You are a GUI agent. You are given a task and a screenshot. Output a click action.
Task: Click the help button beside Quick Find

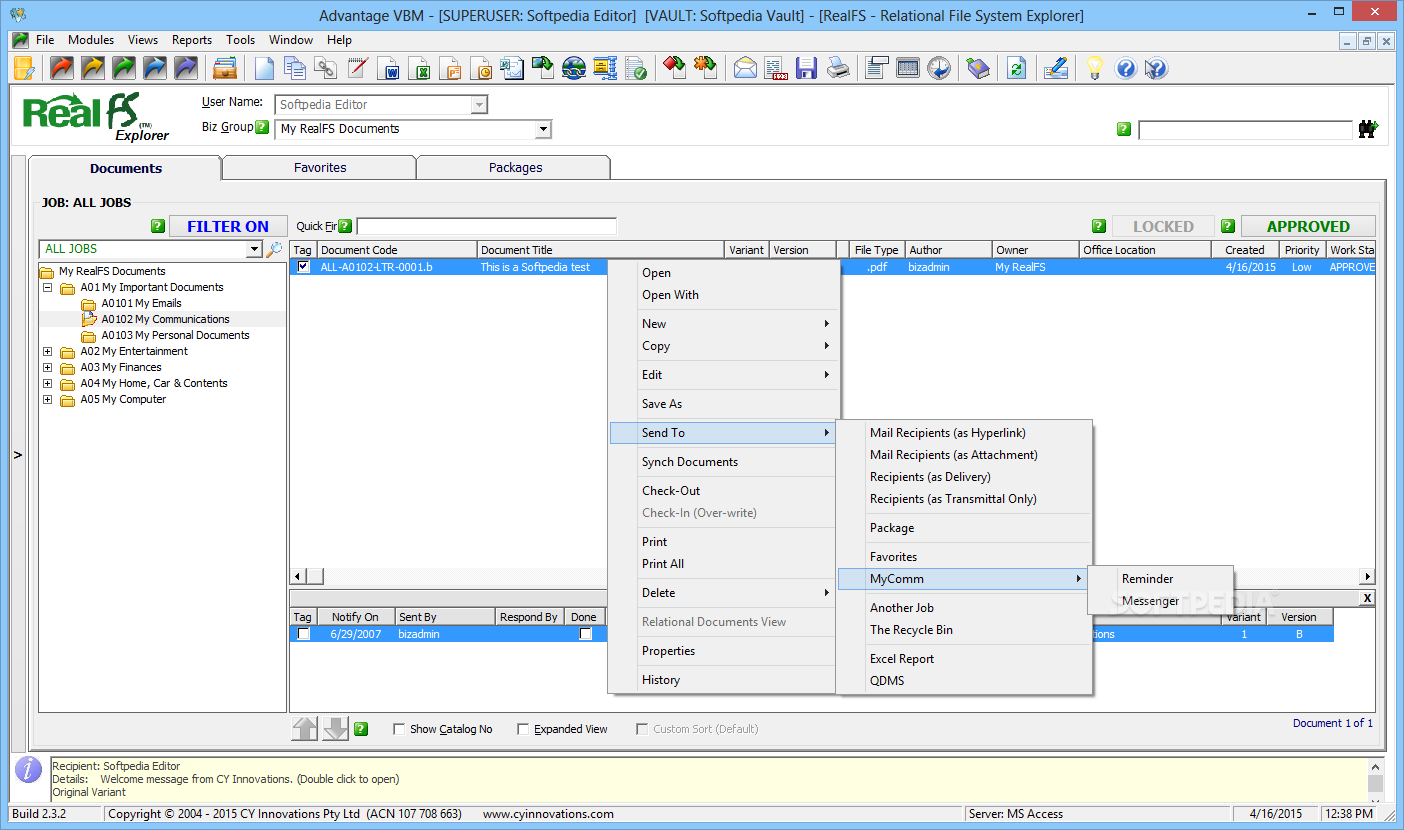coord(345,226)
